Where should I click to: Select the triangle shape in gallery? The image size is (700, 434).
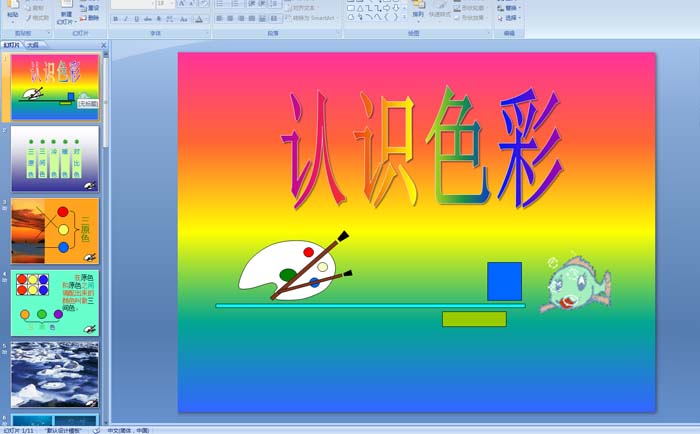(360, 8)
